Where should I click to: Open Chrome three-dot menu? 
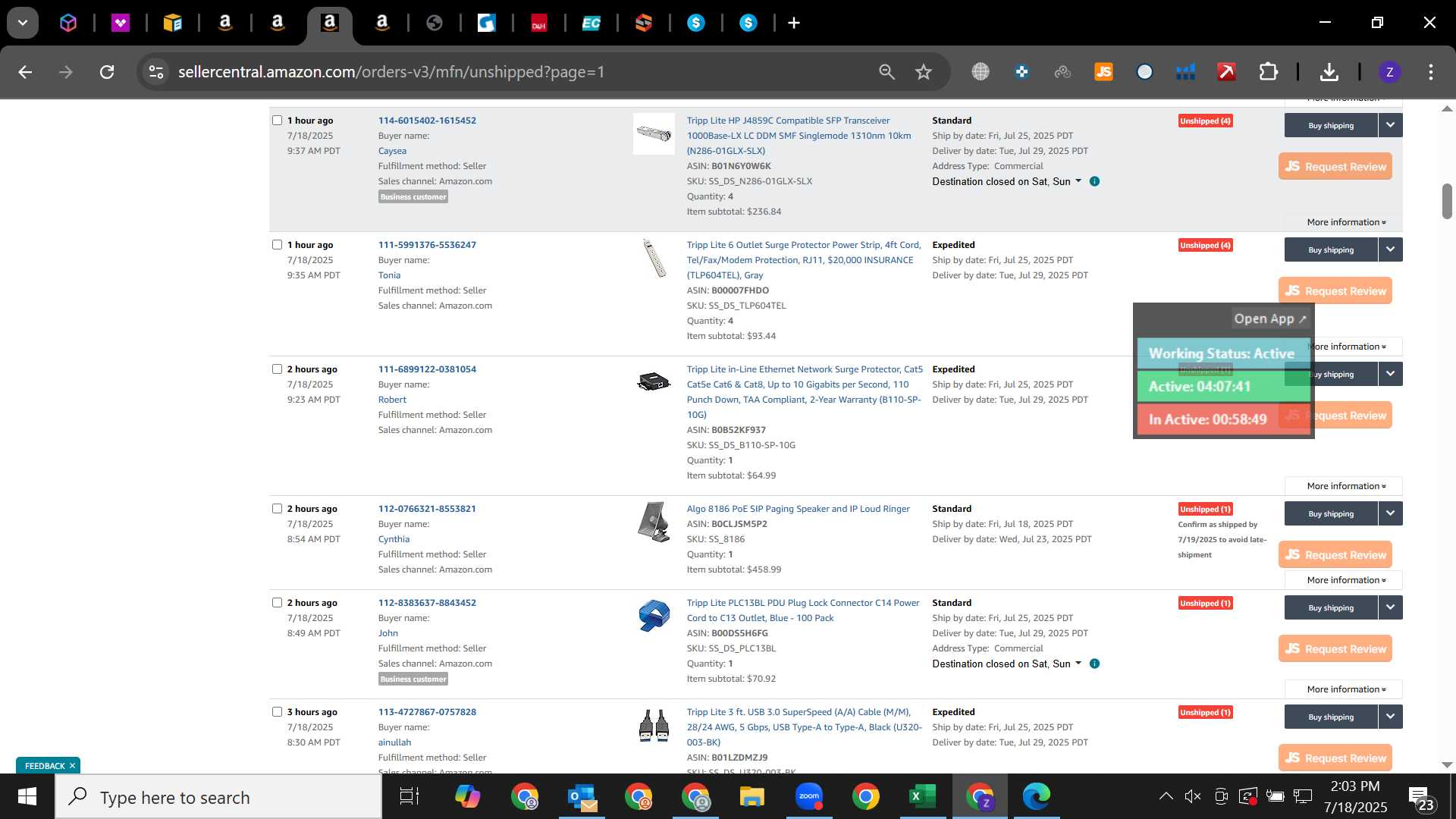[x=1430, y=72]
